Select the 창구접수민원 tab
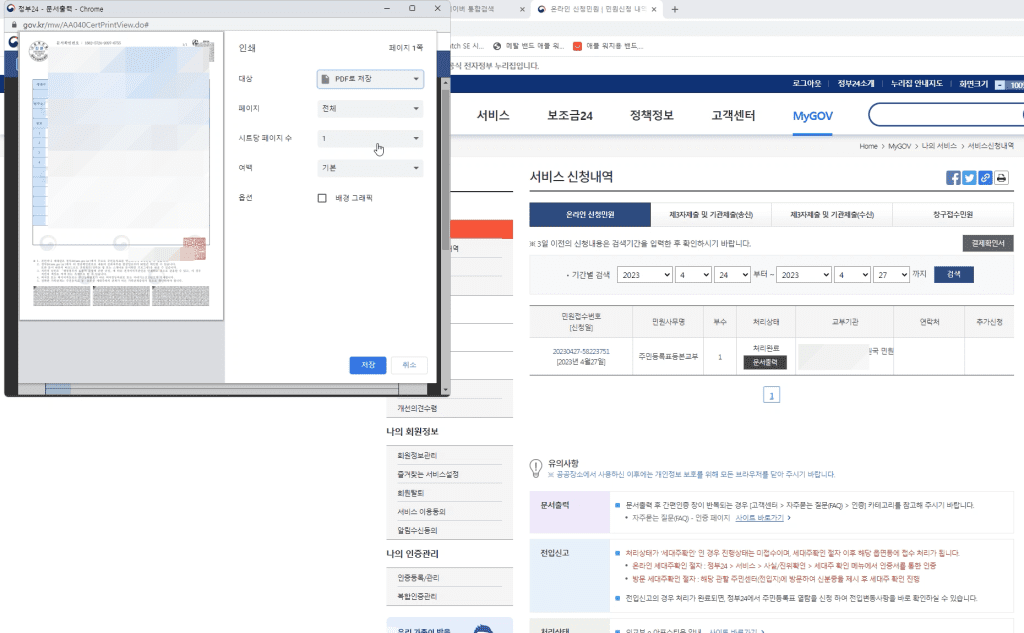Viewport: 1024px width, 633px height. tap(953, 214)
